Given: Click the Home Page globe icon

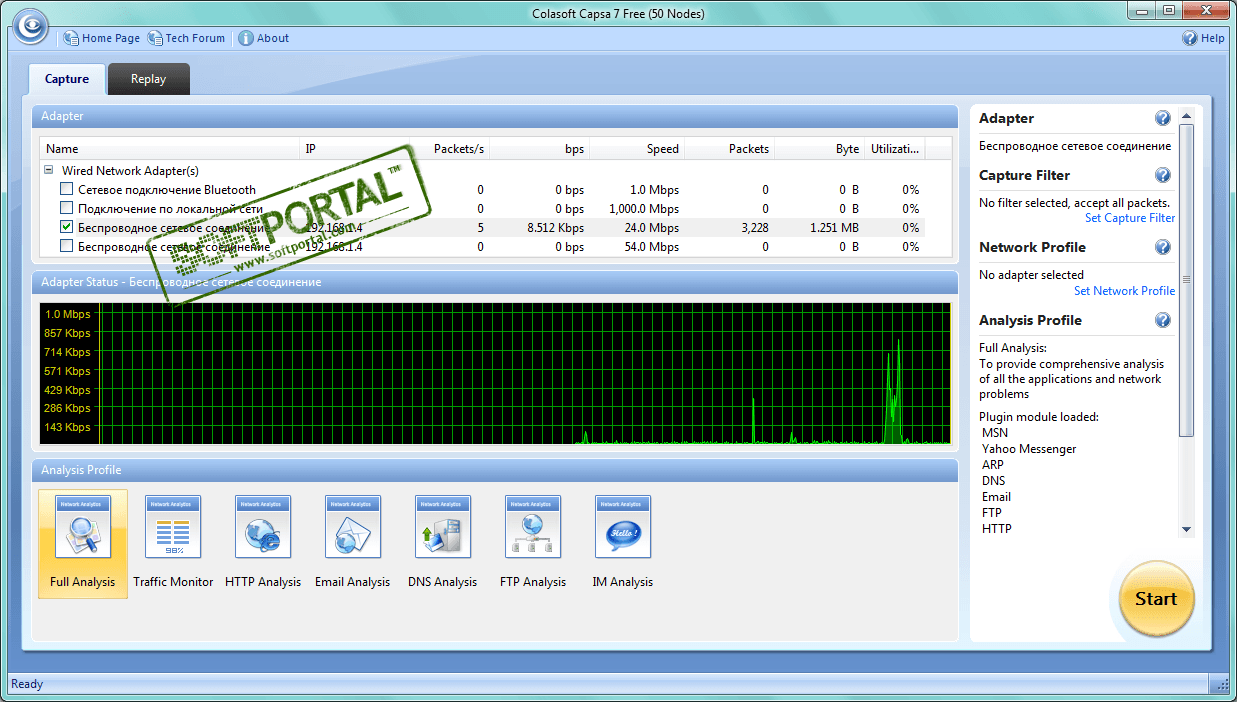Looking at the screenshot, I should pos(71,38).
